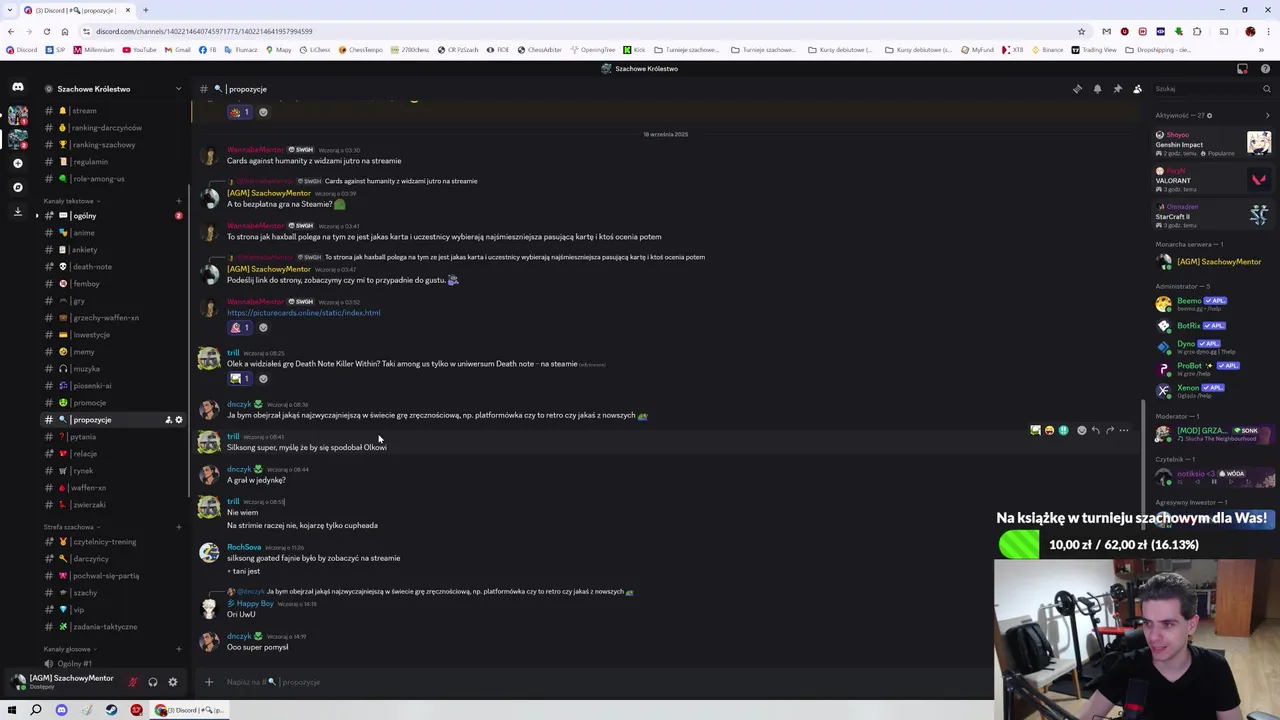This screenshot has height=720, width=1280.
Task: Switch to the memy channel
Action: coord(113,352)
